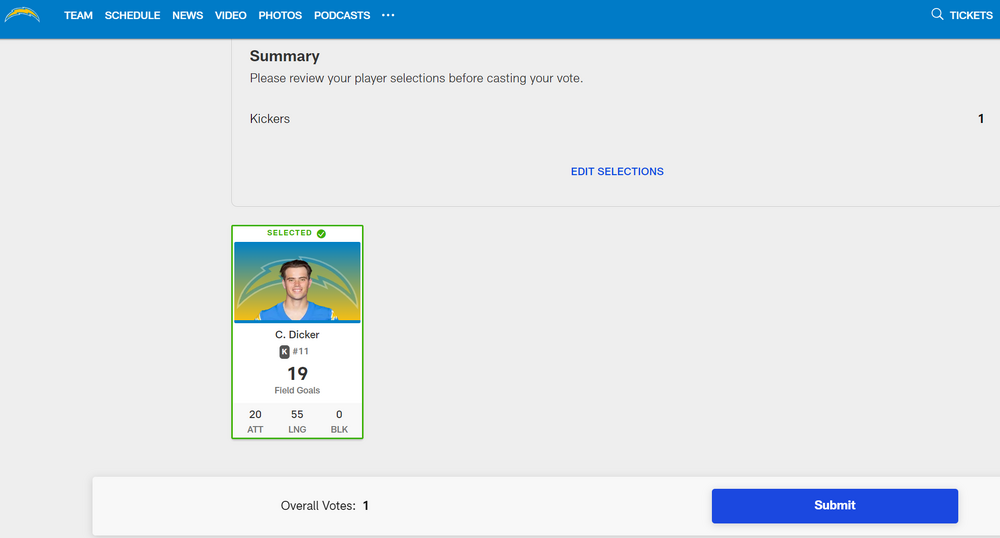Go to the SCHEDULE page
This screenshot has height=538, width=1000.
(x=132, y=16)
